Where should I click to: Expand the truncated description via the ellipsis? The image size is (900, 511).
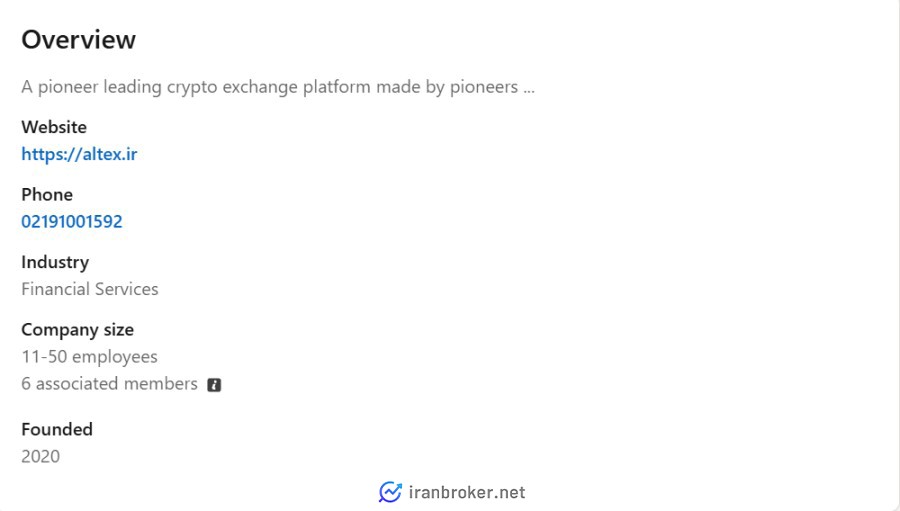529,87
